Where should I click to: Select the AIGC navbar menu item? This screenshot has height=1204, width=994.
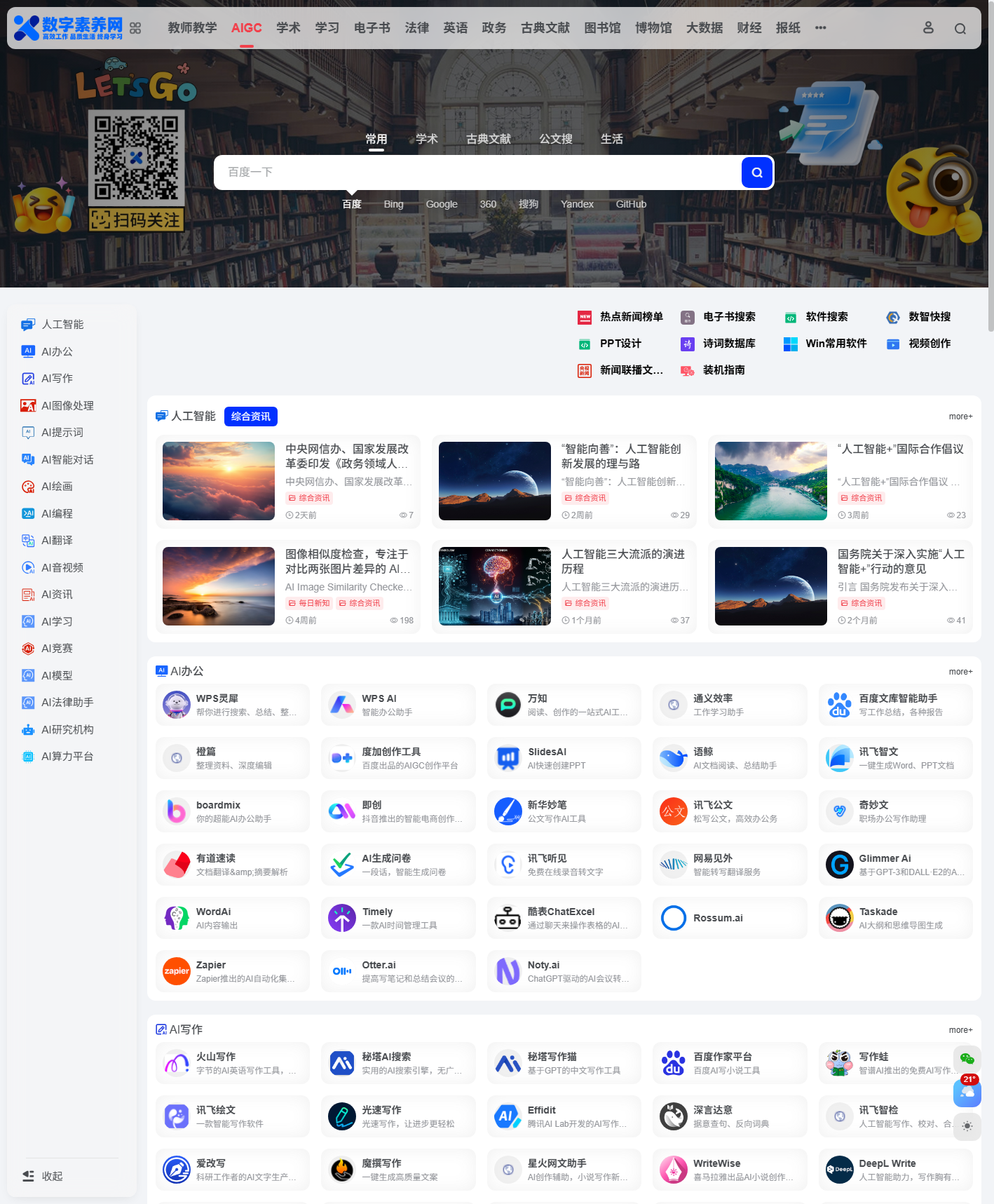coord(247,28)
